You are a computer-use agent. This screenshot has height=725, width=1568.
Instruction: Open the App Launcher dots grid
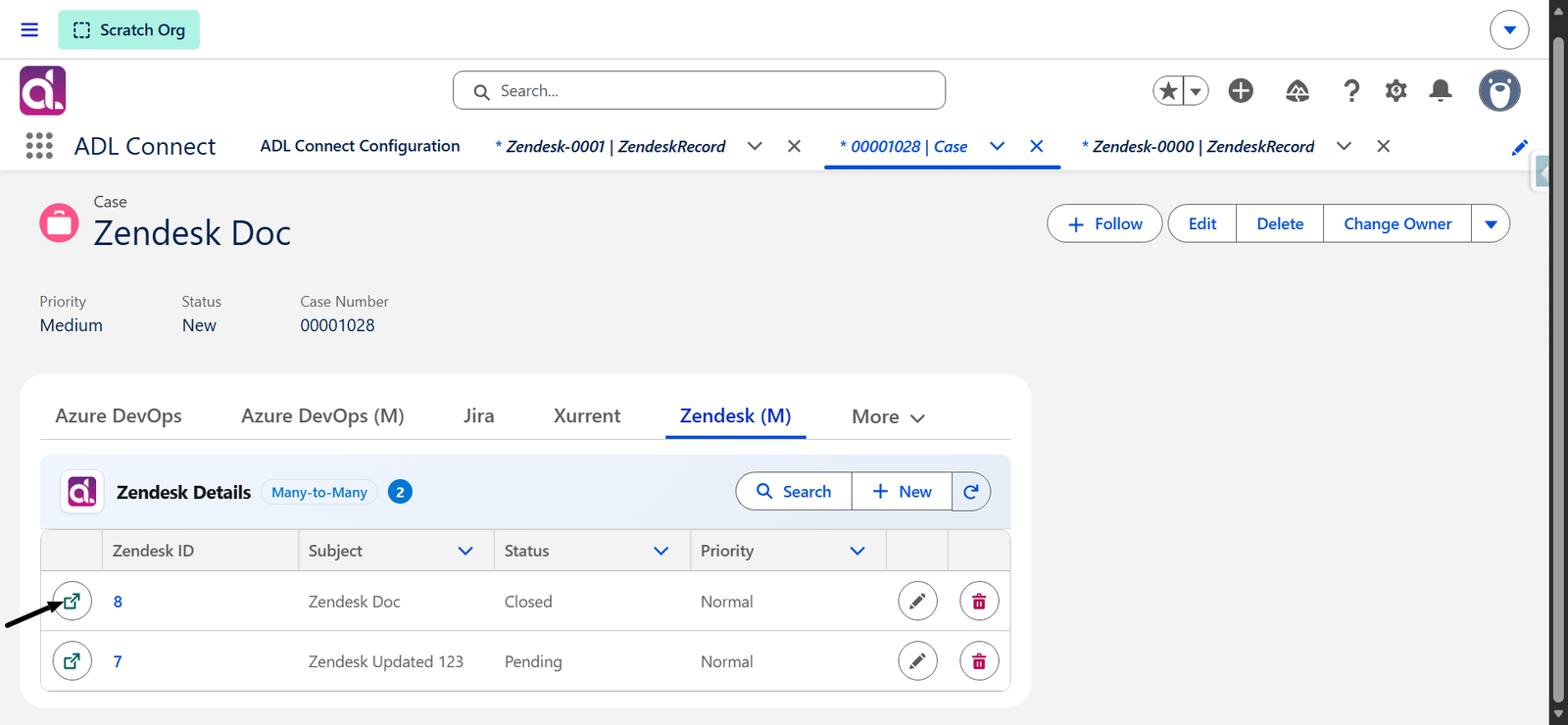pyautogui.click(x=39, y=146)
